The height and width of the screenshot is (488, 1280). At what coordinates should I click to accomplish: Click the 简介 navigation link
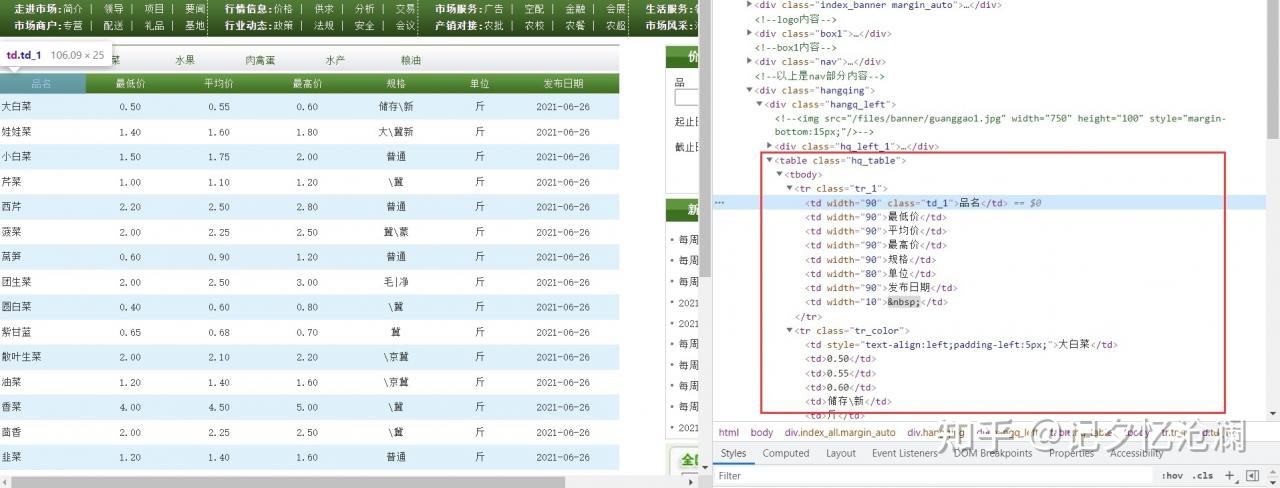(72, 9)
